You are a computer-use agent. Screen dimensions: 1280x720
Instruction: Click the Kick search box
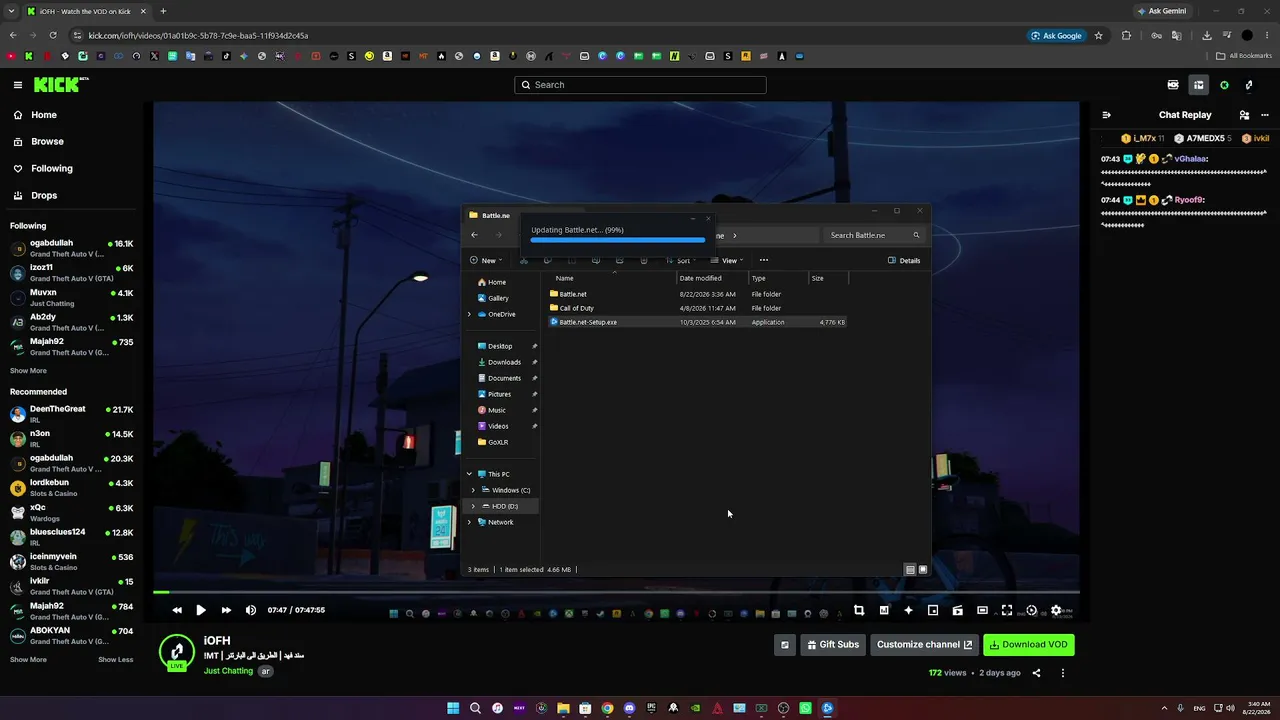coord(640,85)
